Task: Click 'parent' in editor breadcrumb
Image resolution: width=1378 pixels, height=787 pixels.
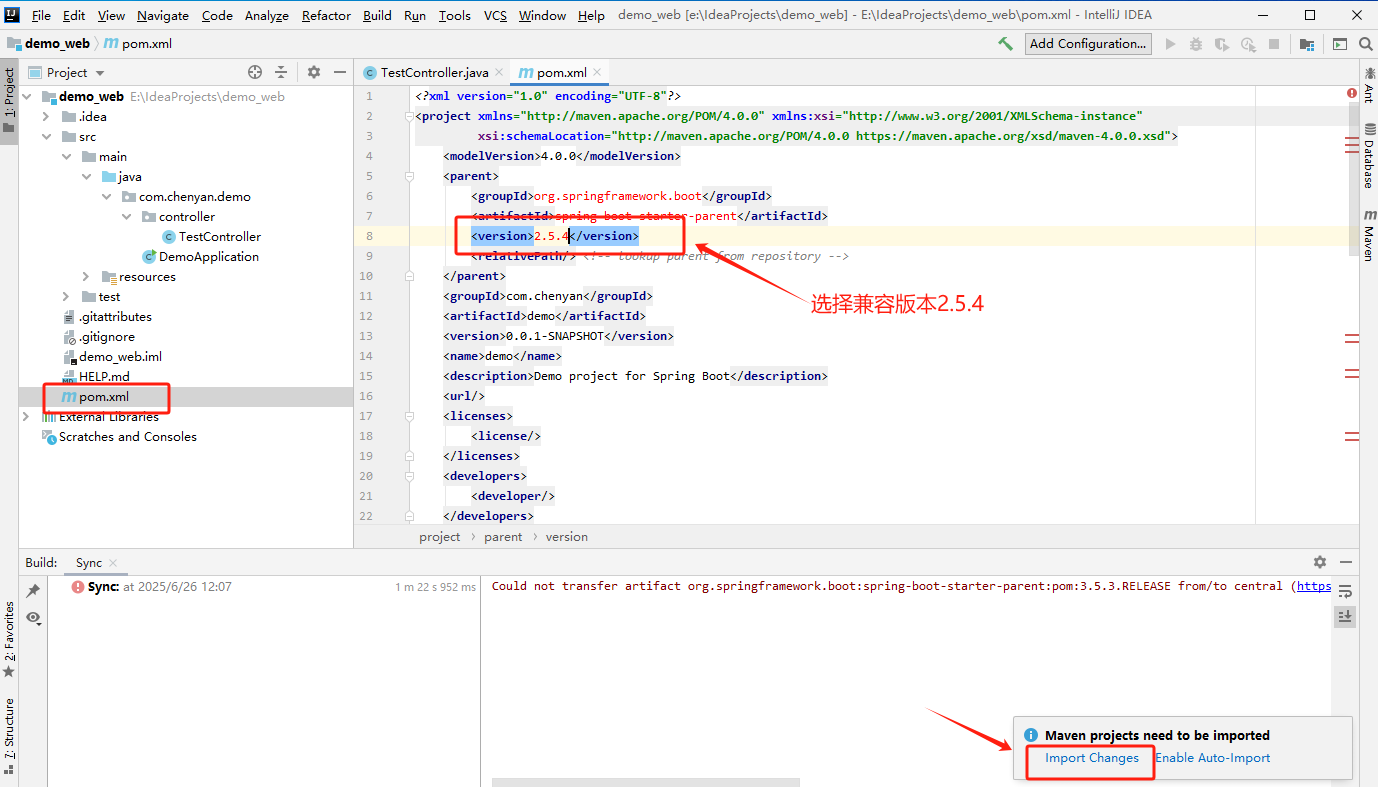Action: (x=503, y=537)
